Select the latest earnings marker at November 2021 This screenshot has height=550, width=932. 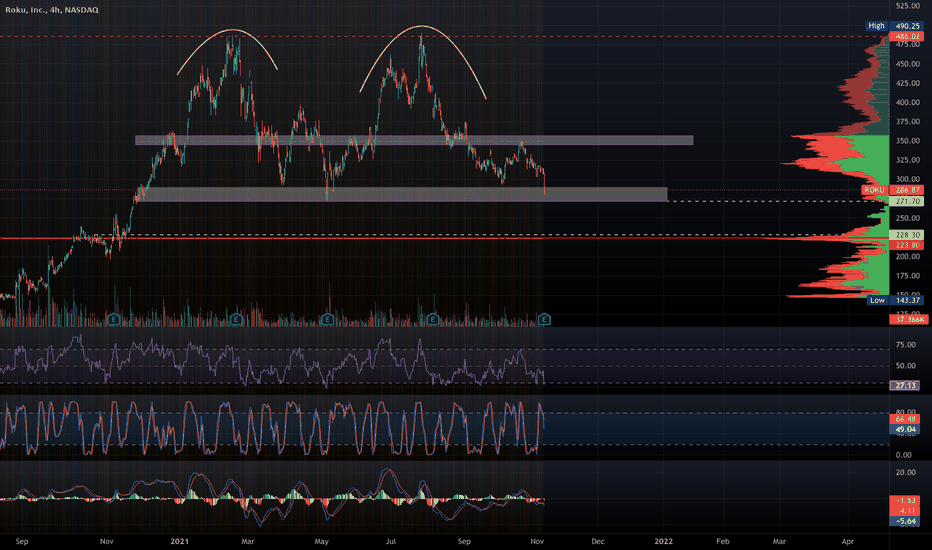tap(544, 320)
